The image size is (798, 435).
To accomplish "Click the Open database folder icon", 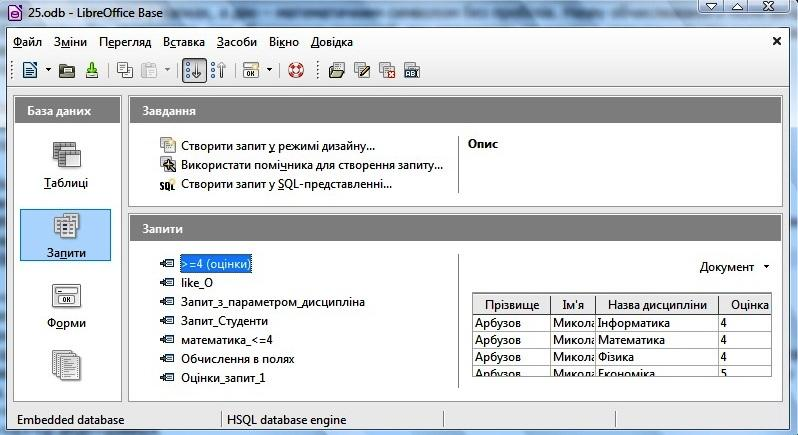I will (67, 70).
